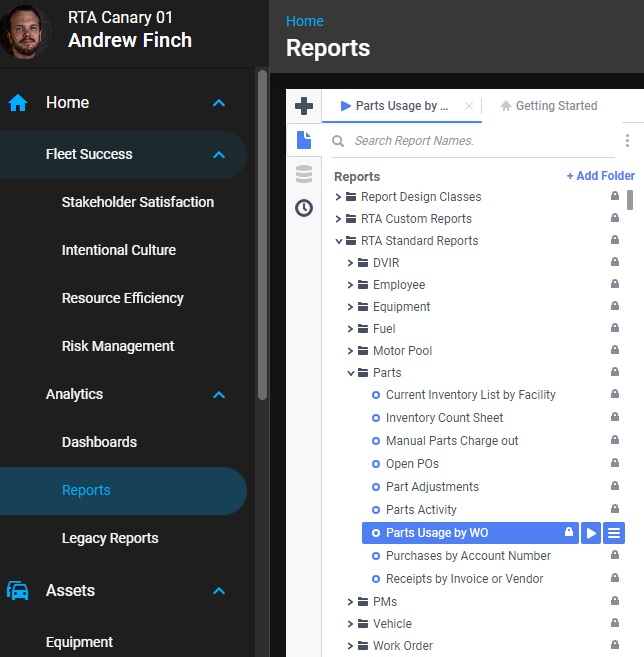Click the plus icon to create new report
Screen dimensions: 644x657
pyautogui.click(x=304, y=106)
